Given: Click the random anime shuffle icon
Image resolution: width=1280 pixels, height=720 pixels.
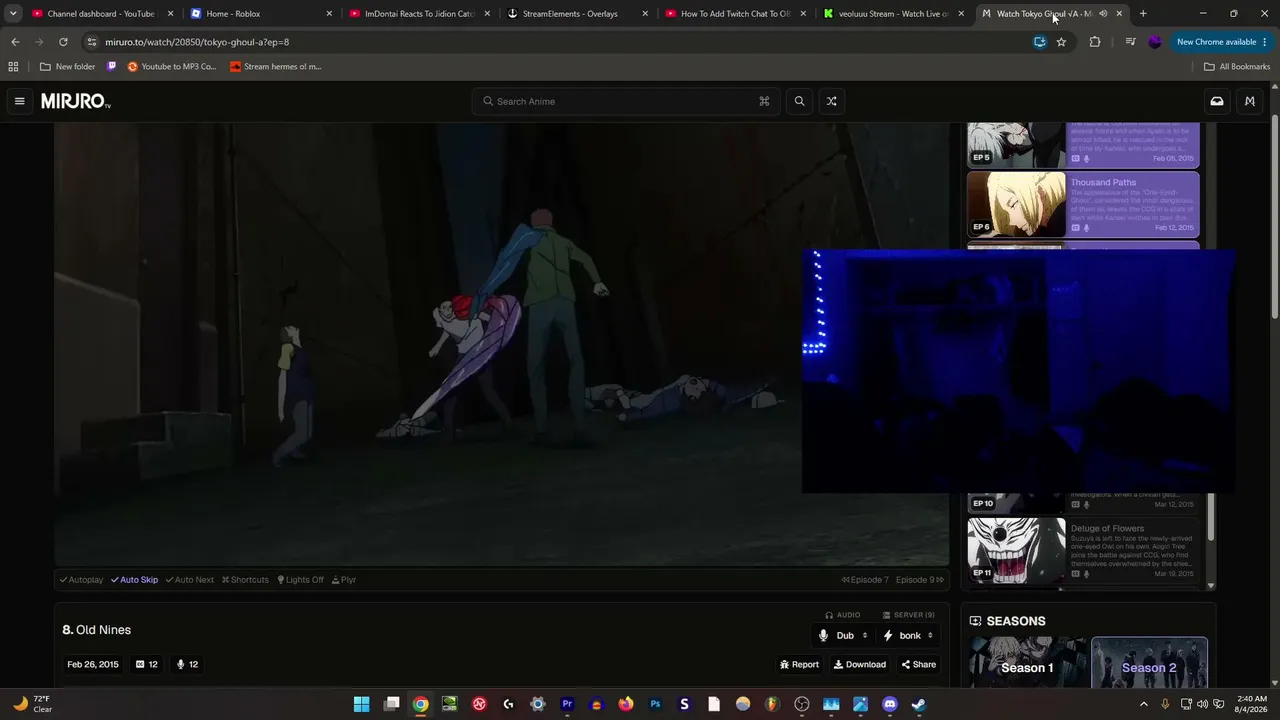Looking at the screenshot, I should click(831, 101).
